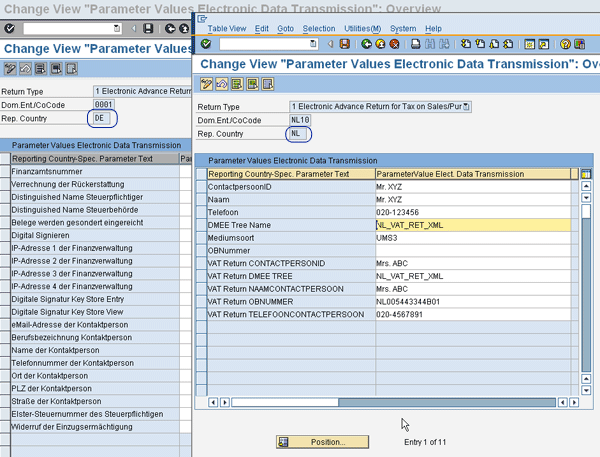
Task: Expand the Return Type dropdown in front window
Action: pos(467,106)
